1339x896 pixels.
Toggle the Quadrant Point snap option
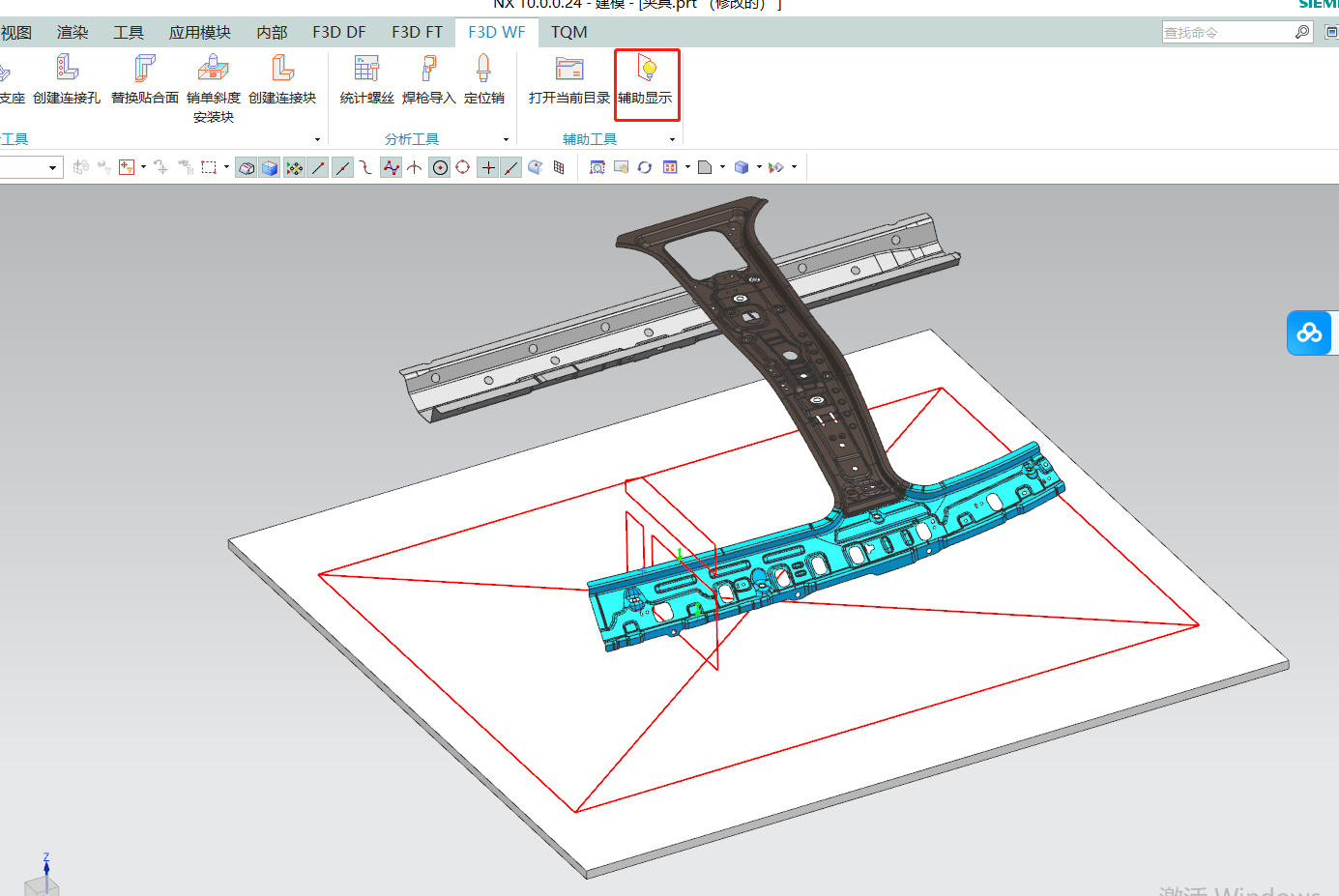(x=463, y=167)
